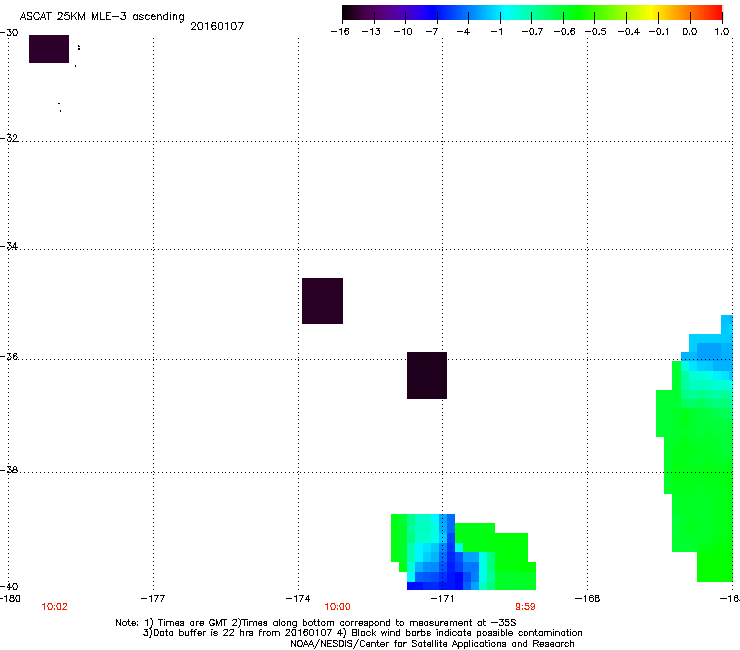This screenshot has width=740, height=650.
Task: Click the color scale label -16
Action: [x=340, y=32]
